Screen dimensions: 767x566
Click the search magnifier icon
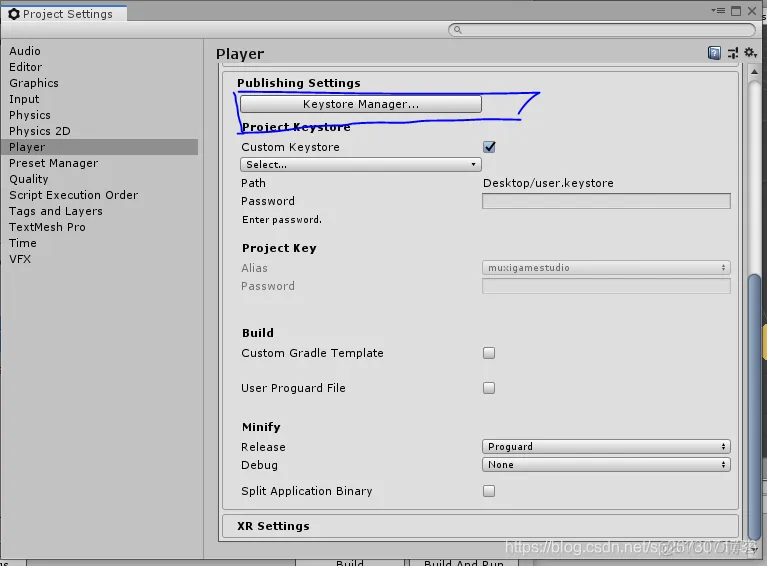(457, 30)
